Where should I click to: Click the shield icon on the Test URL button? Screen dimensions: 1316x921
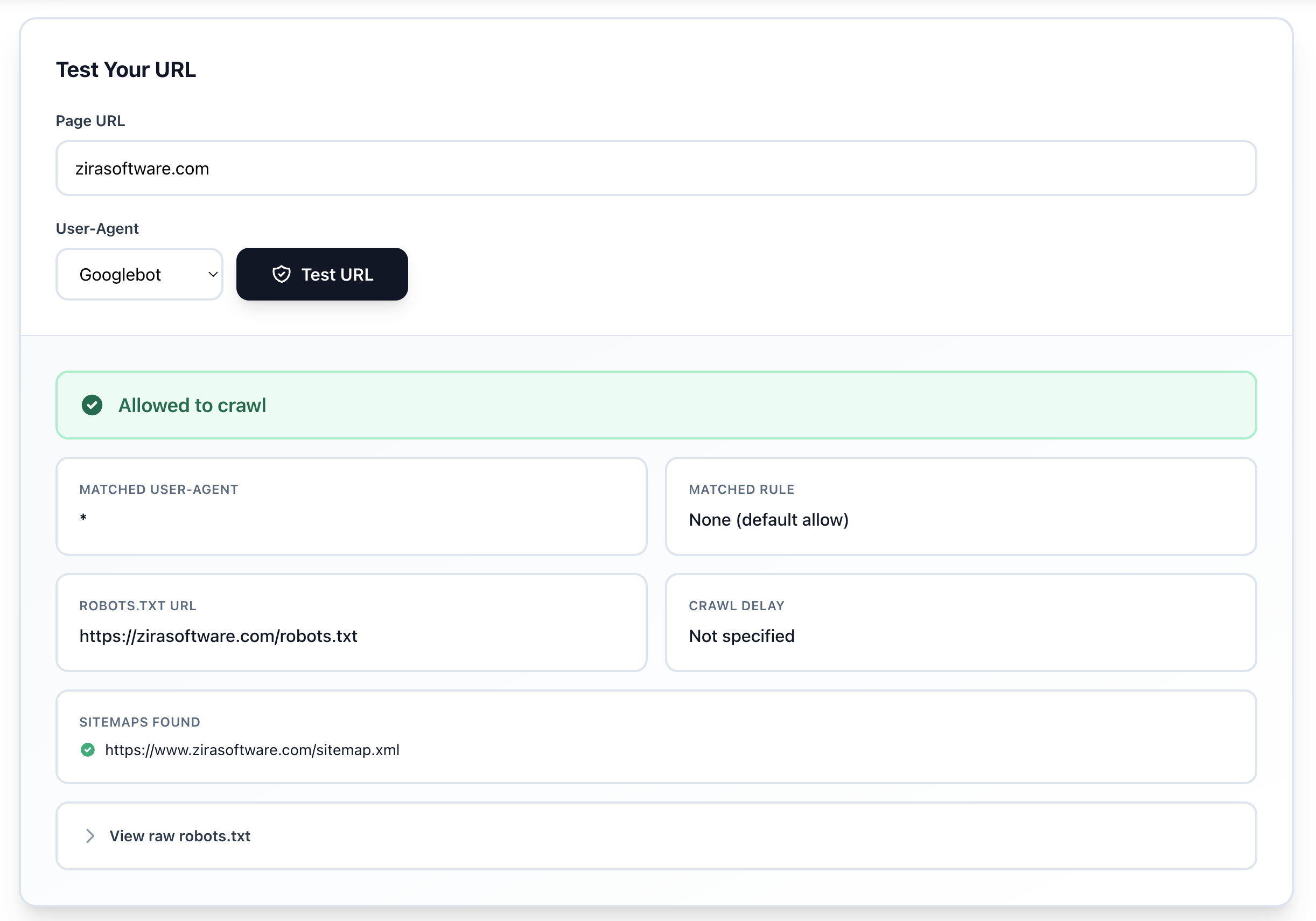click(x=282, y=274)
